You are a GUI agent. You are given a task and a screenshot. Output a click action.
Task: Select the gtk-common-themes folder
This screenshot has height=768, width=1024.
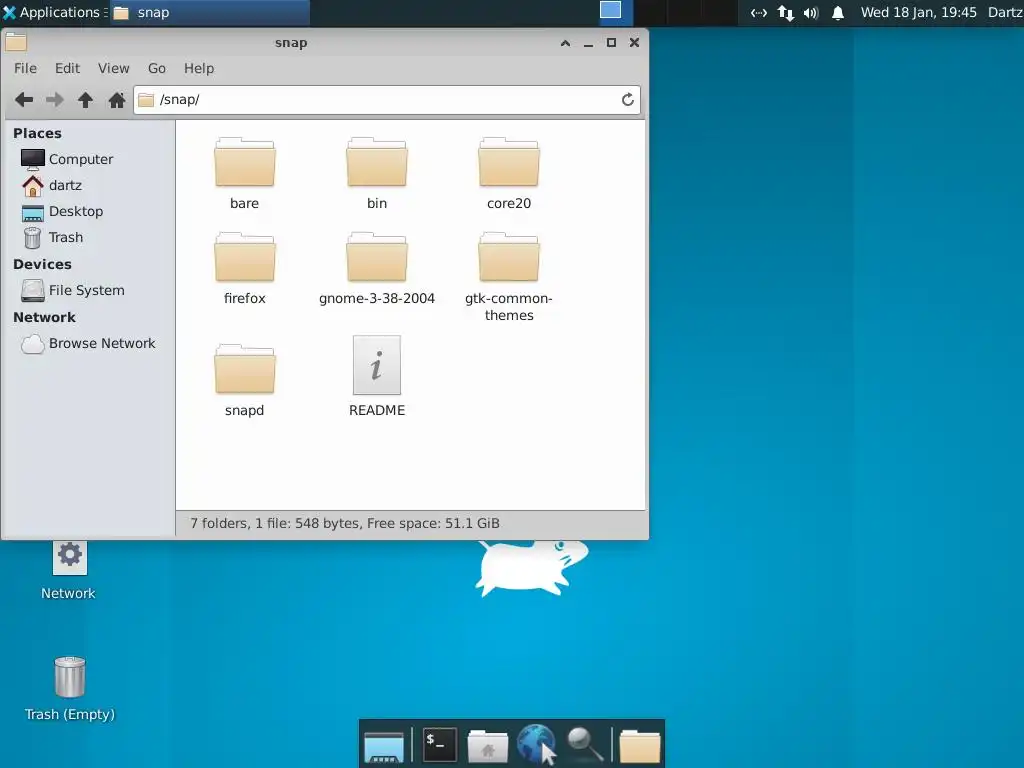tap(509, 277)
